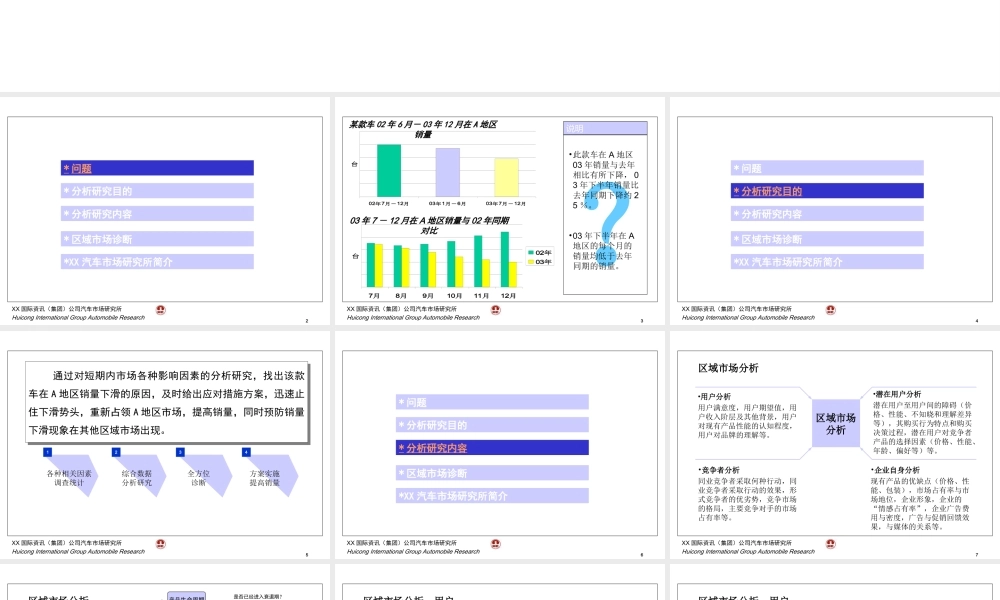The width and height of the screenshot is (1000, 600).
Task: Select slide 7 thumbnail titled 区域市场分析
Action: [x=835, y=443]
